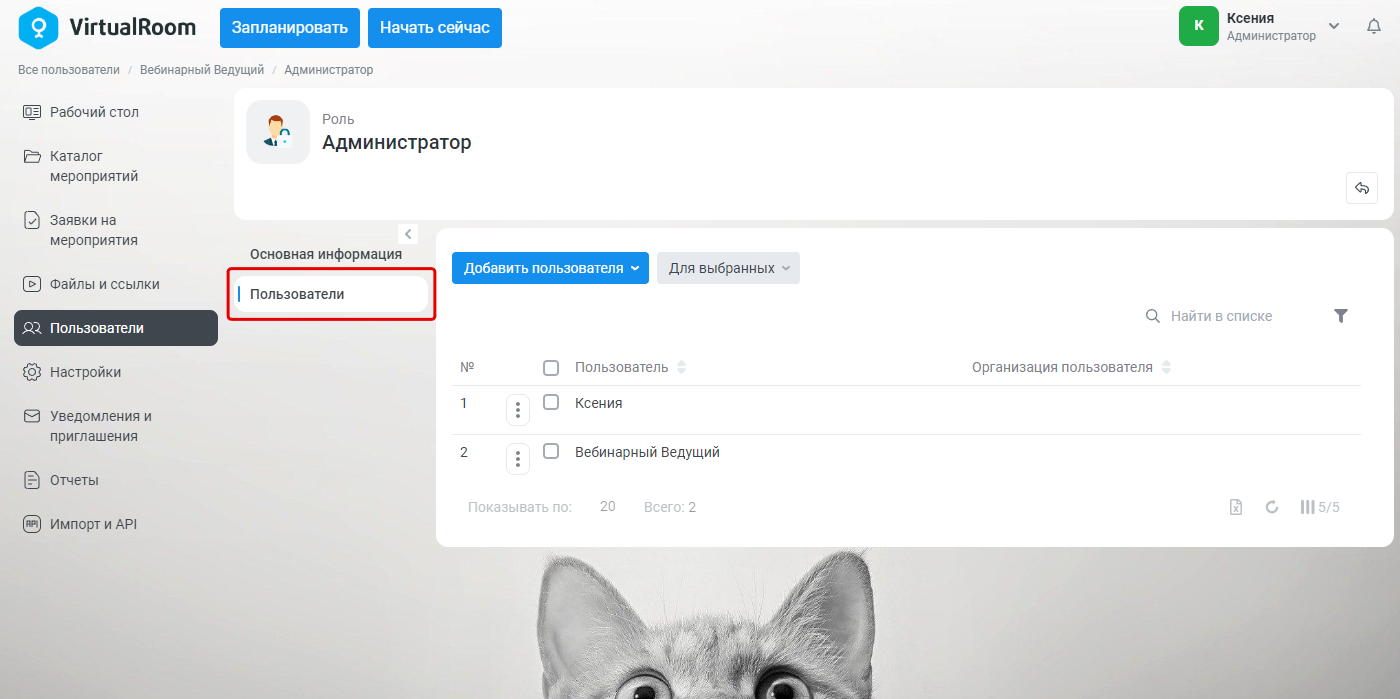Viewport: 1400px width, 699px height.
Task: Refresh the user list icon
Action: [x=1272, y=507]
